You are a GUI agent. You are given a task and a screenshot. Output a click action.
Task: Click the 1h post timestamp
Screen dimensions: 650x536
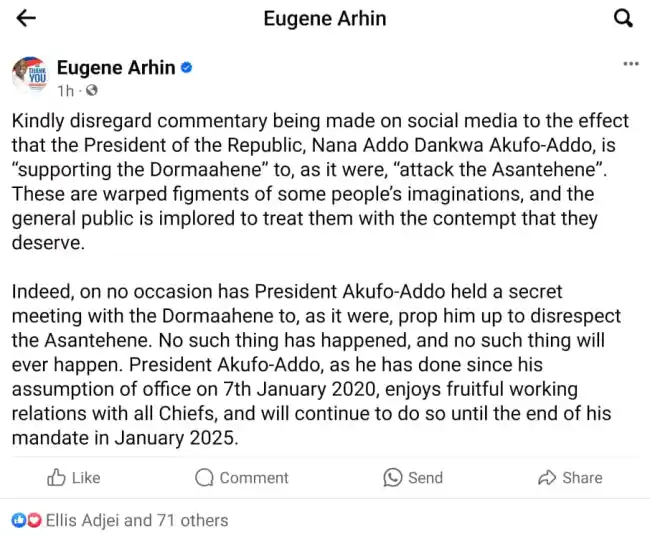(65, 91)
